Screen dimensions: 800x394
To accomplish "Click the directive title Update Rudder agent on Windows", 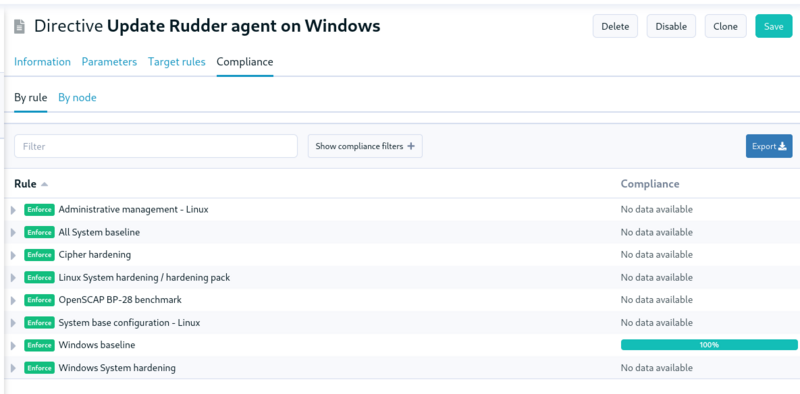I will pos(244,26).
